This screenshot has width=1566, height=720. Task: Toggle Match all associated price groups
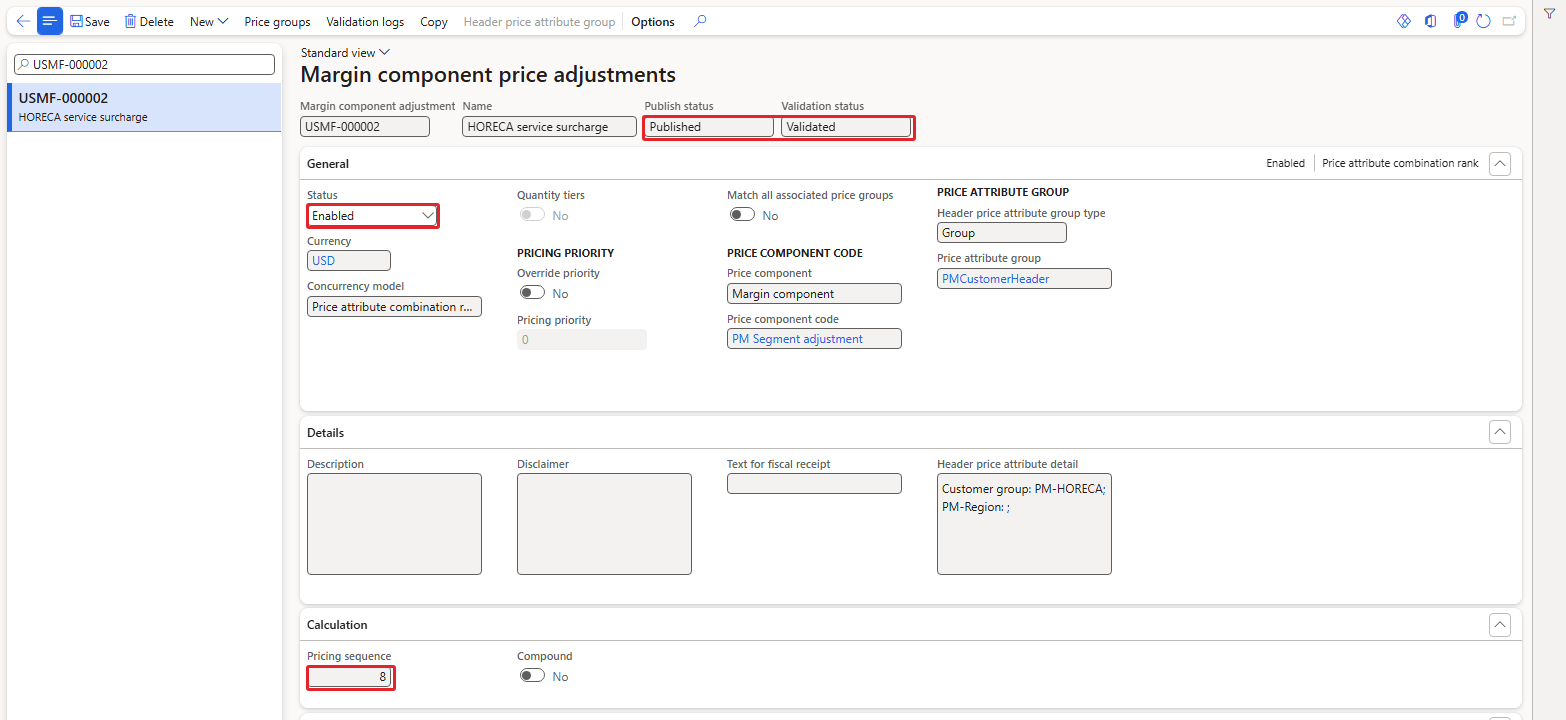(x=742, y=215)
